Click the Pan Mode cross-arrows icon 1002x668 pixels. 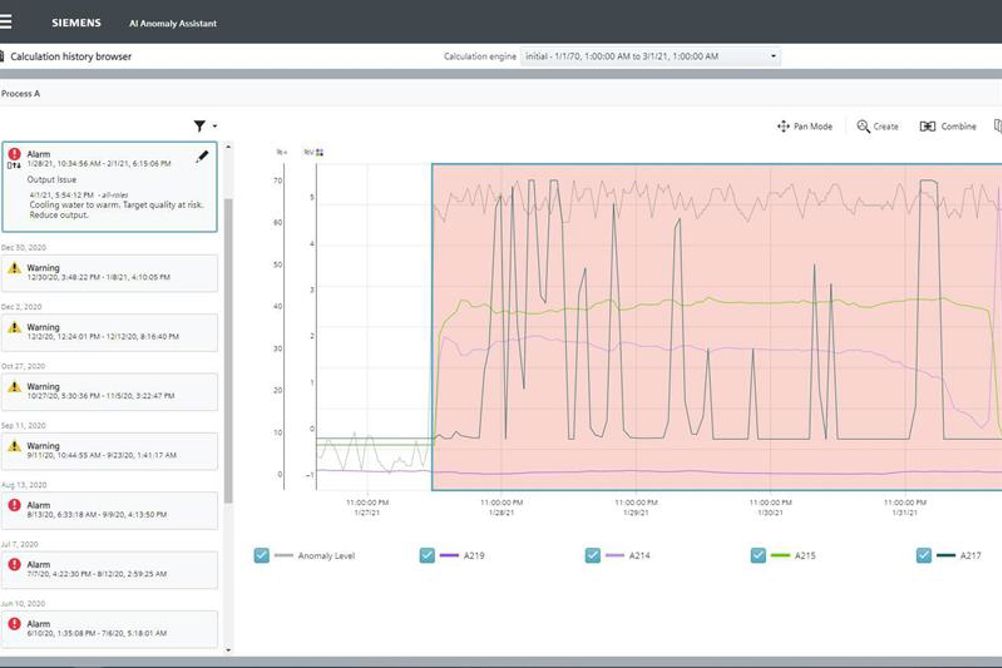(x=783, y=127)
